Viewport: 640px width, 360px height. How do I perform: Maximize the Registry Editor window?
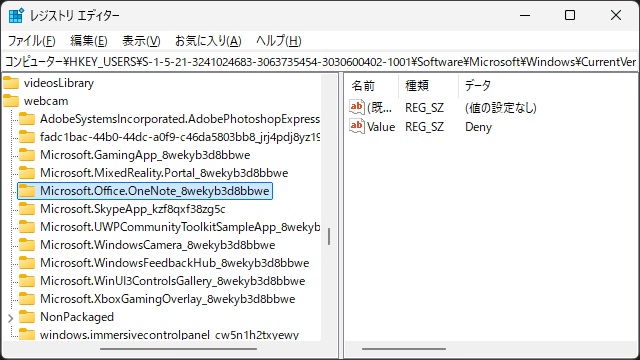tap(570, 16)
